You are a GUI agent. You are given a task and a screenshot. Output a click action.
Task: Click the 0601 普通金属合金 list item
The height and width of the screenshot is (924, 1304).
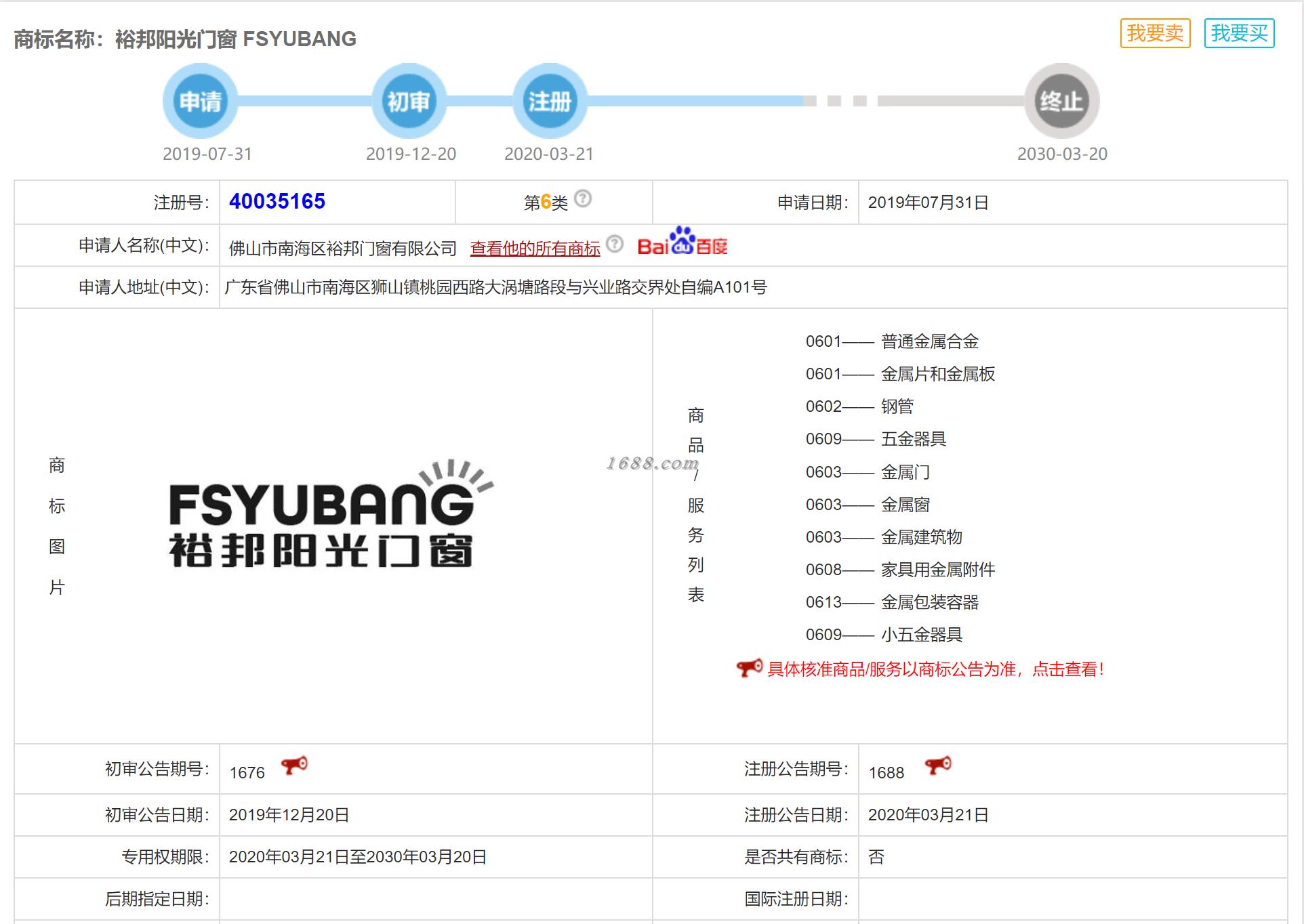(892, 341)
